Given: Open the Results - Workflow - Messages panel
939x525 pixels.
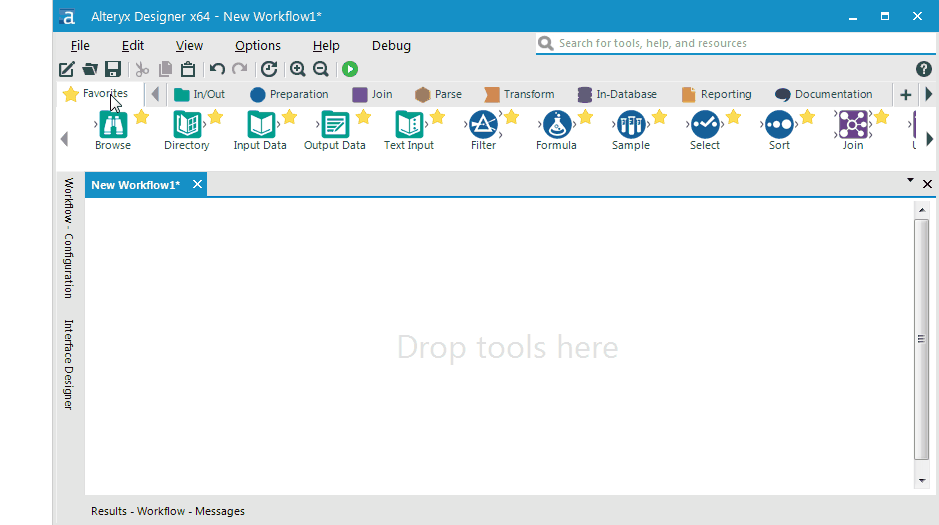Looking at the screenshot, I should (168, 511).
